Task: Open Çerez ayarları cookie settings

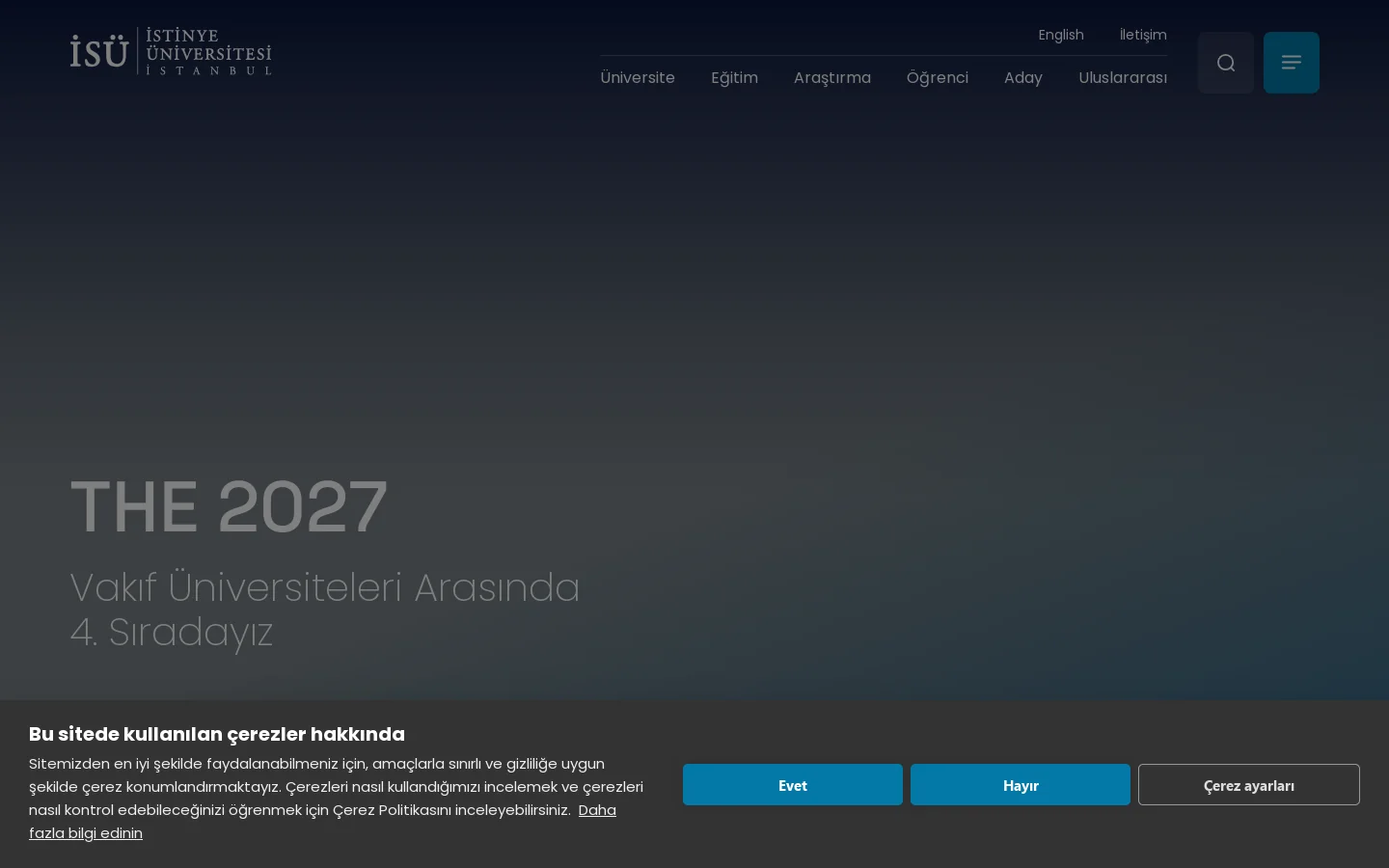Action: (x=1249, y=785)
